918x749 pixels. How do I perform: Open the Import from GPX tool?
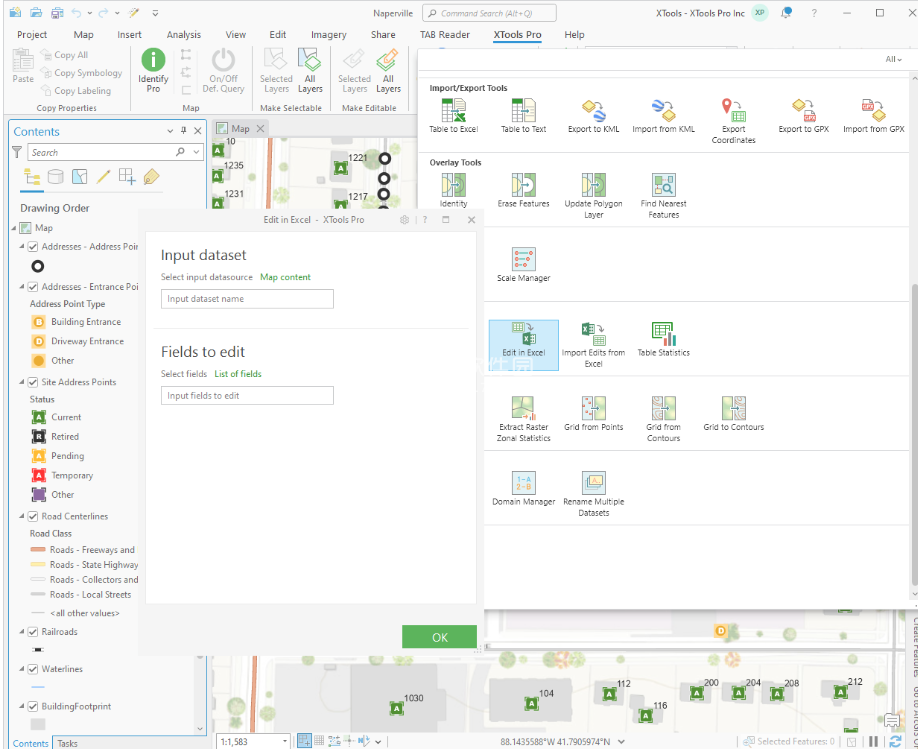click(874, 116)
